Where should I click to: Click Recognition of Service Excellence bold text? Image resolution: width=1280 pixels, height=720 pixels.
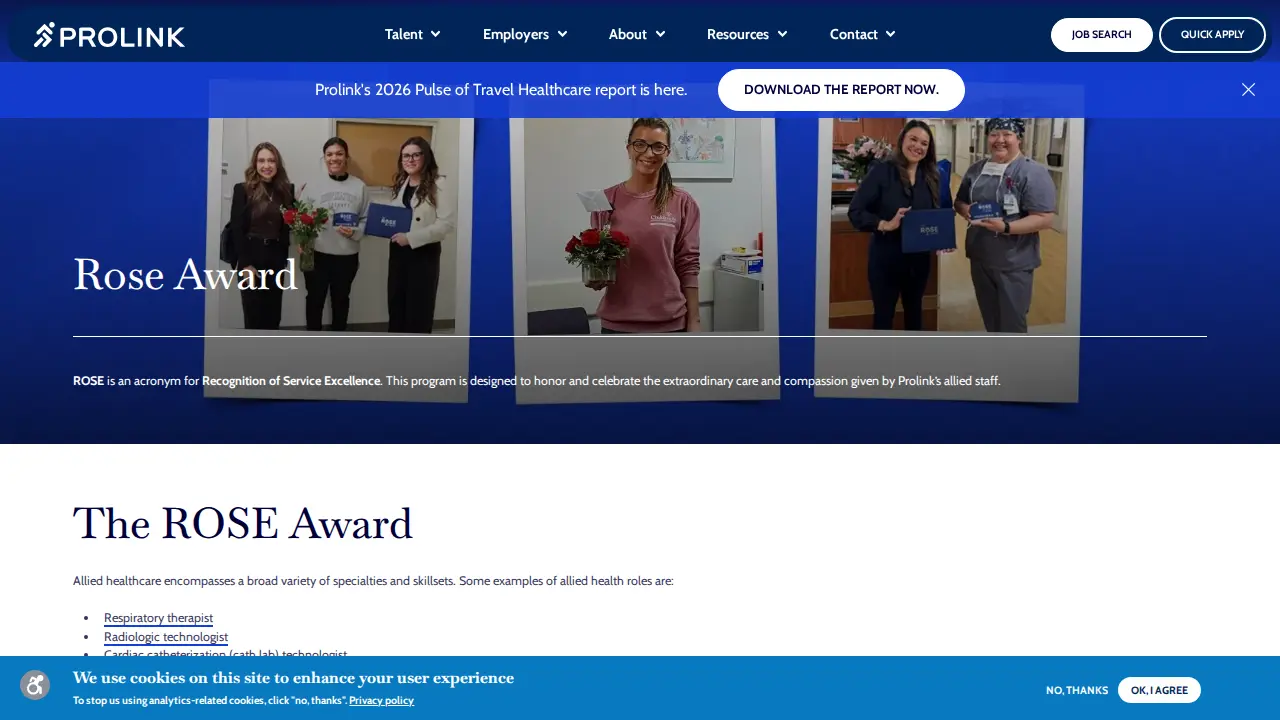291,381
